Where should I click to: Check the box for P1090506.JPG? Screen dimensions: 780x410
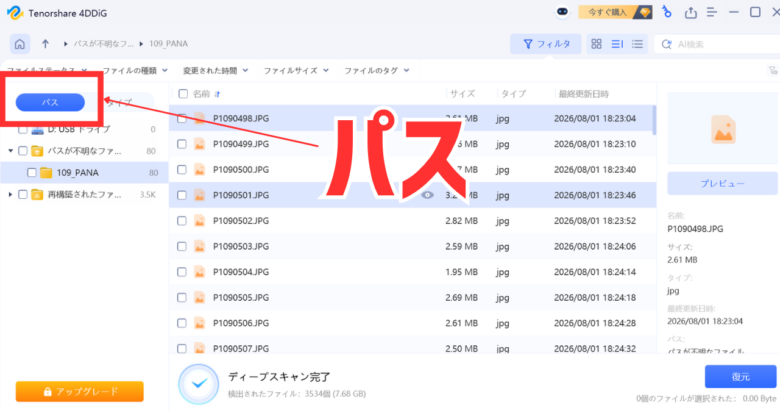click(182, 323)
